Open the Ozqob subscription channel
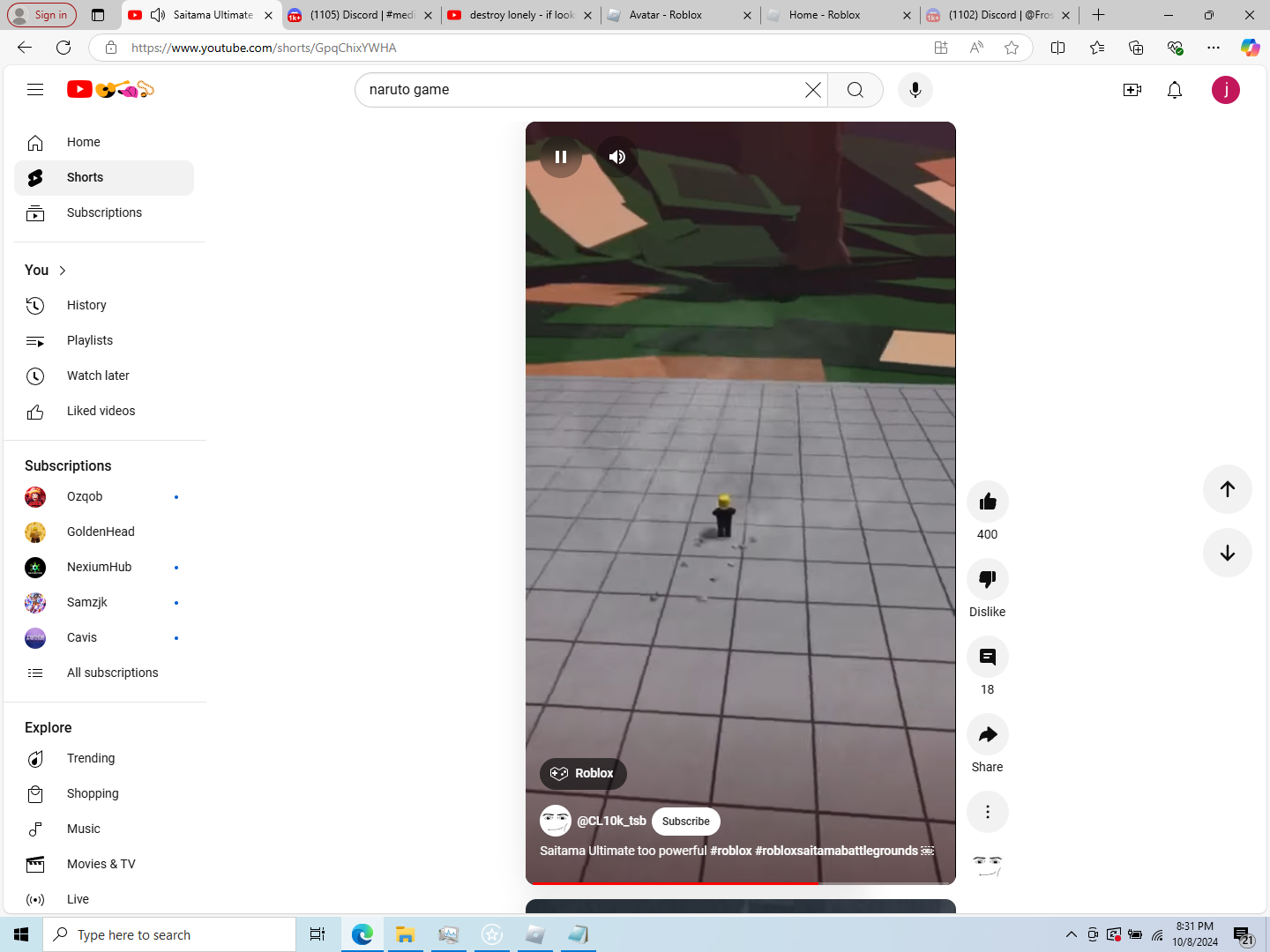 pos(104,496)
